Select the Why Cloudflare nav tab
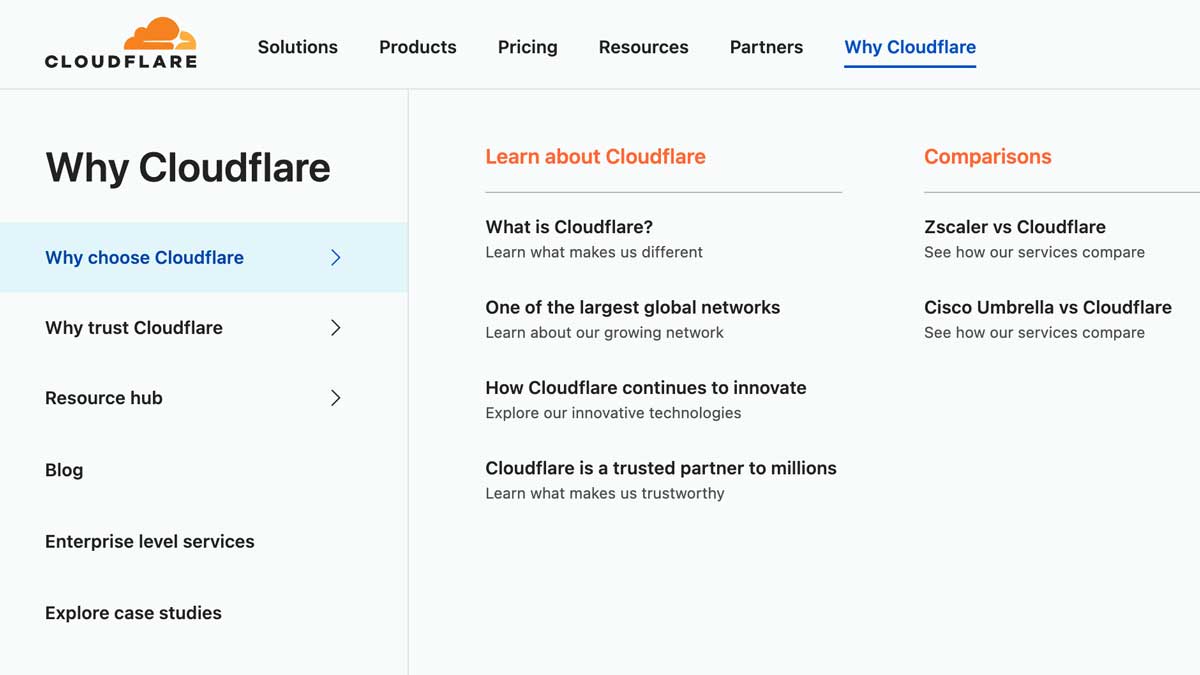 (910, 47)
